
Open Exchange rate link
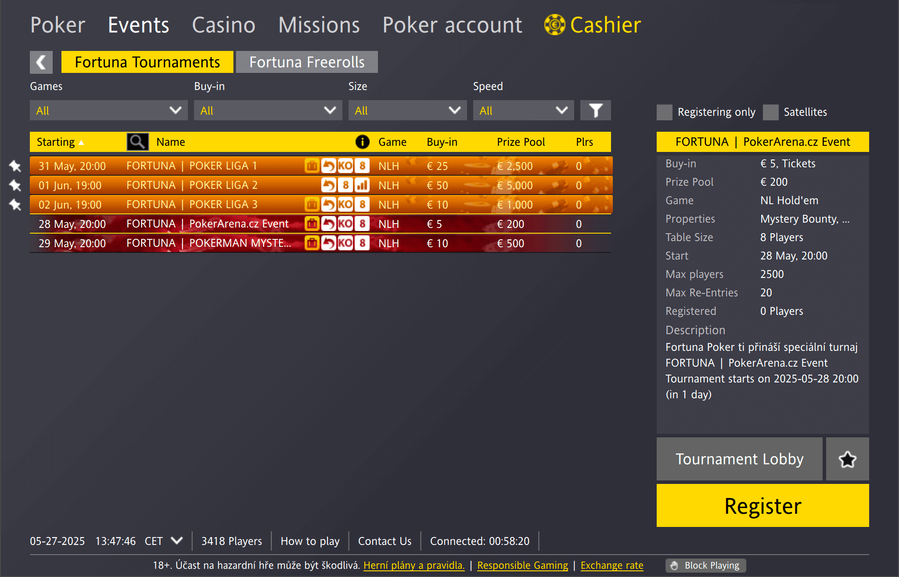click(612, 566)
